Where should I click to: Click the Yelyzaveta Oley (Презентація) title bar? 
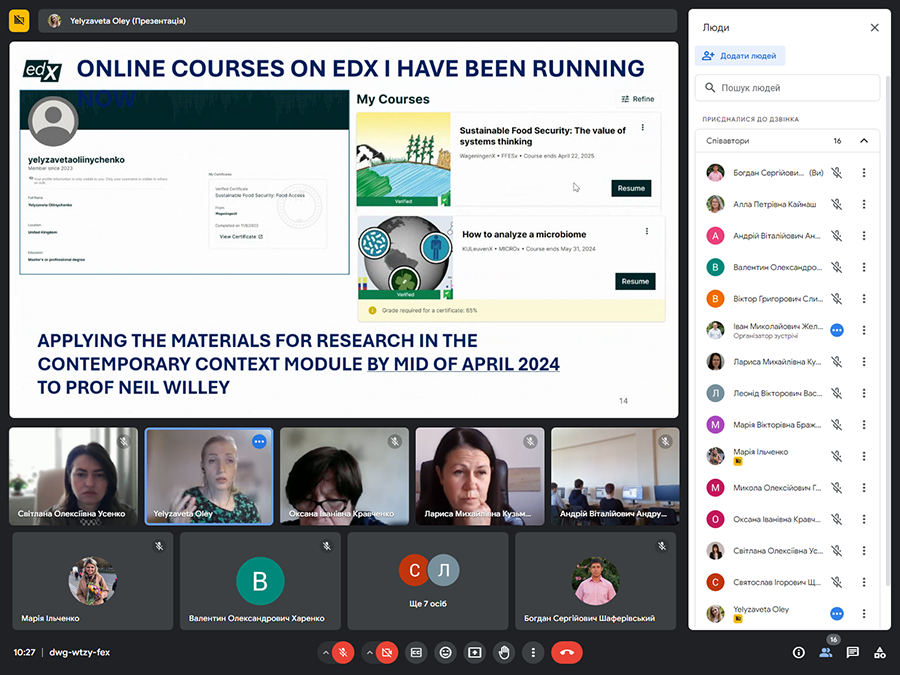(x=358, y=21)
